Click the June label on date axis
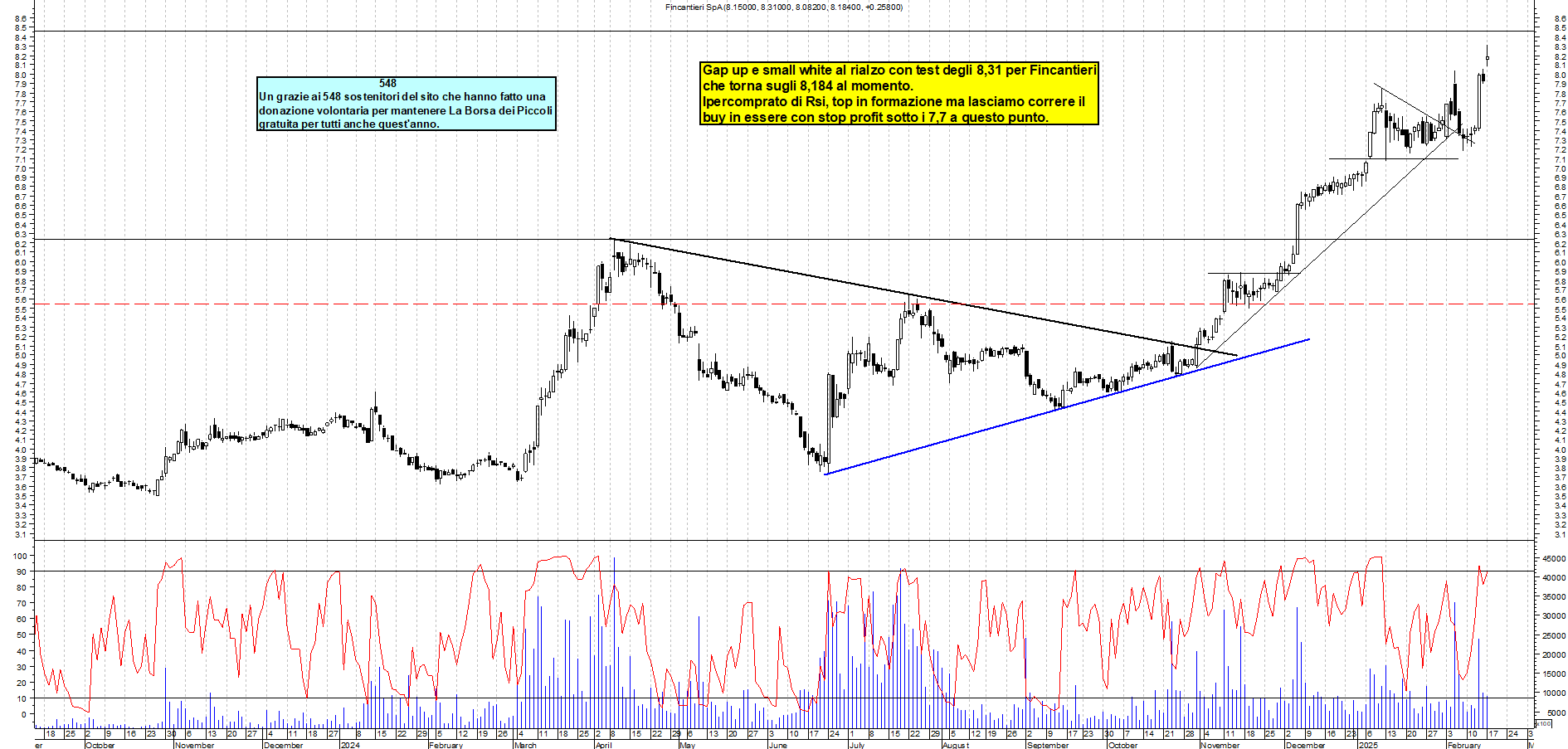 pos(777,745)
